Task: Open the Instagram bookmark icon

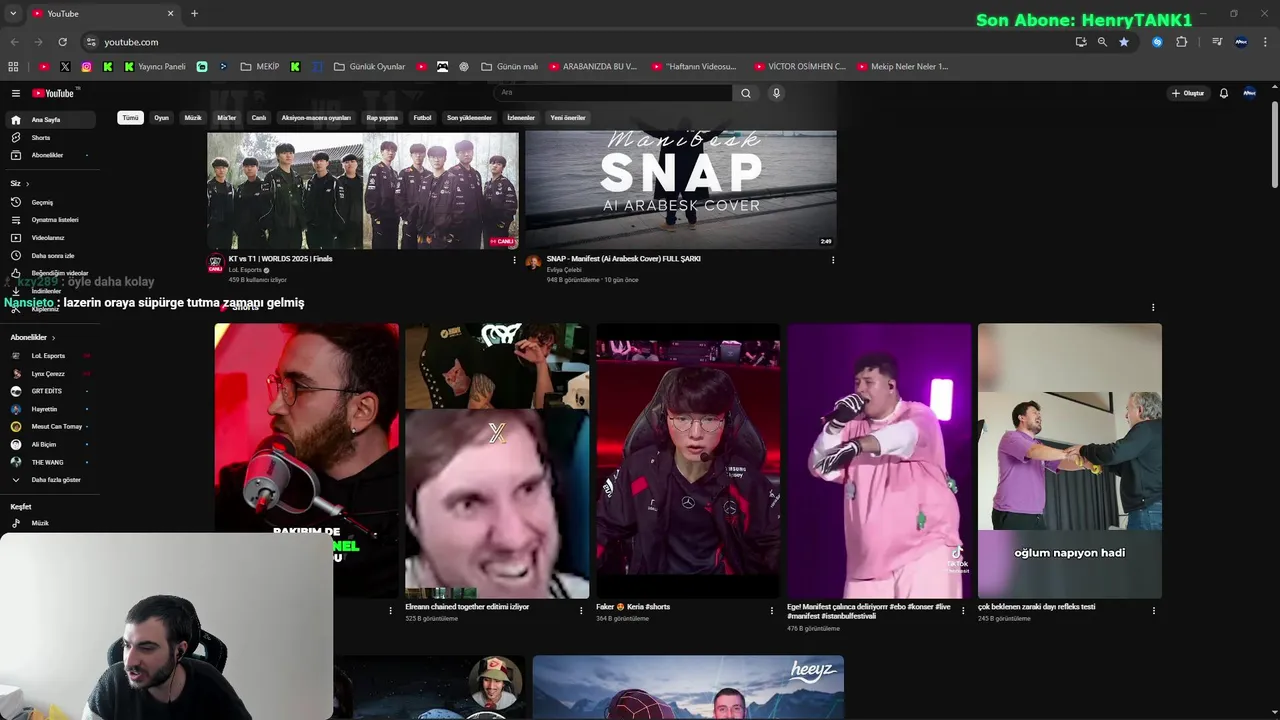Action: (x=87, y=67)
